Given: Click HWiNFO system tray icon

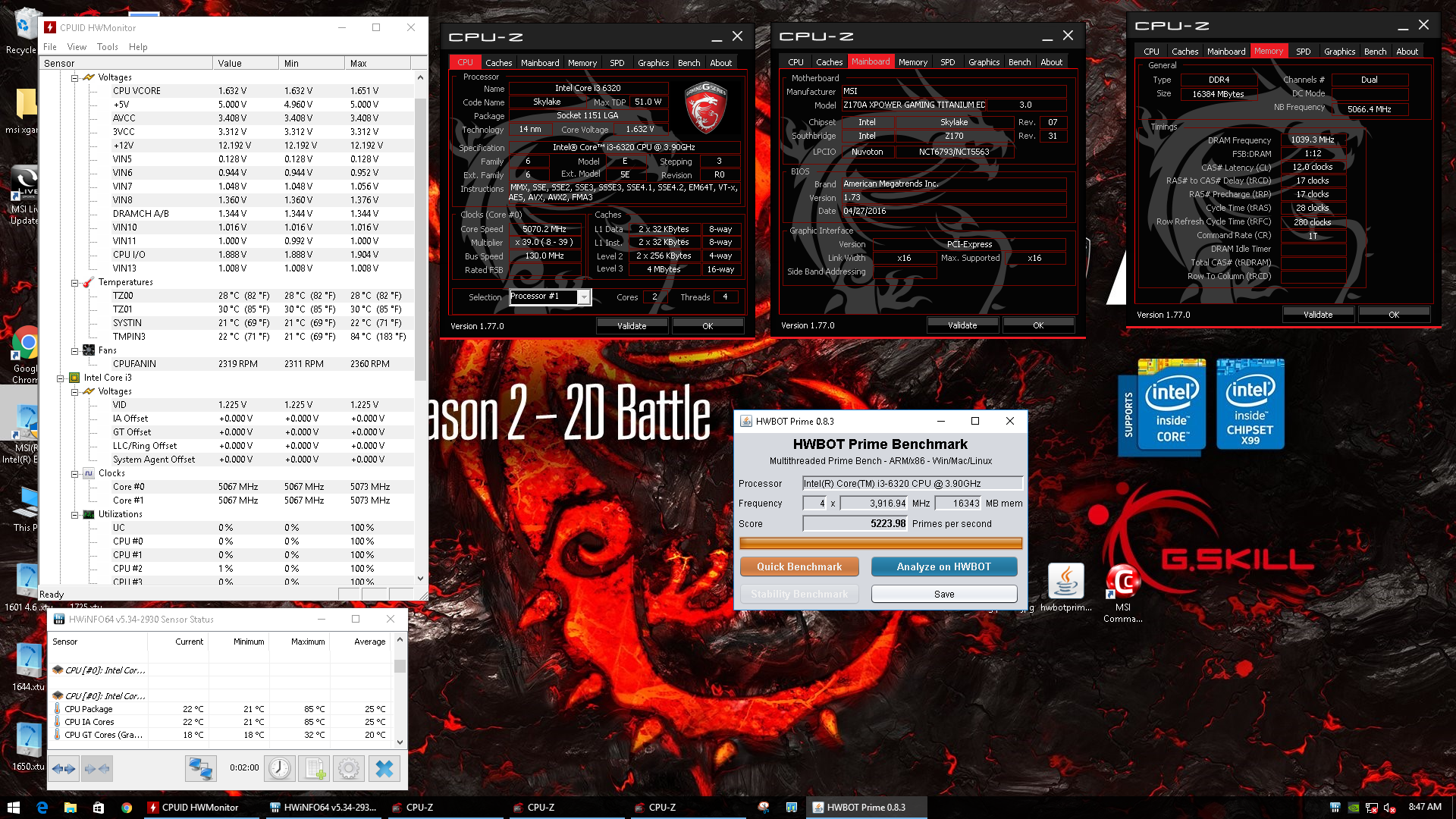Looking at the screenshot, I should tap(1335, 808).
